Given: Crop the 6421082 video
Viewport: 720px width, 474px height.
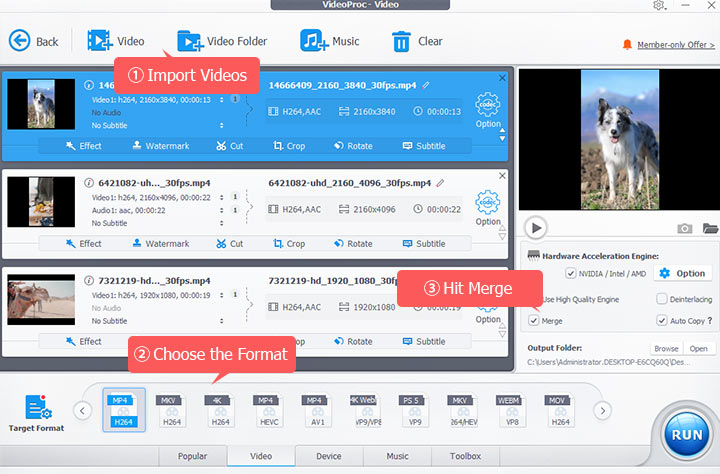Looking at the screenshot, I should pyautogui.click(x=289, y=244).
